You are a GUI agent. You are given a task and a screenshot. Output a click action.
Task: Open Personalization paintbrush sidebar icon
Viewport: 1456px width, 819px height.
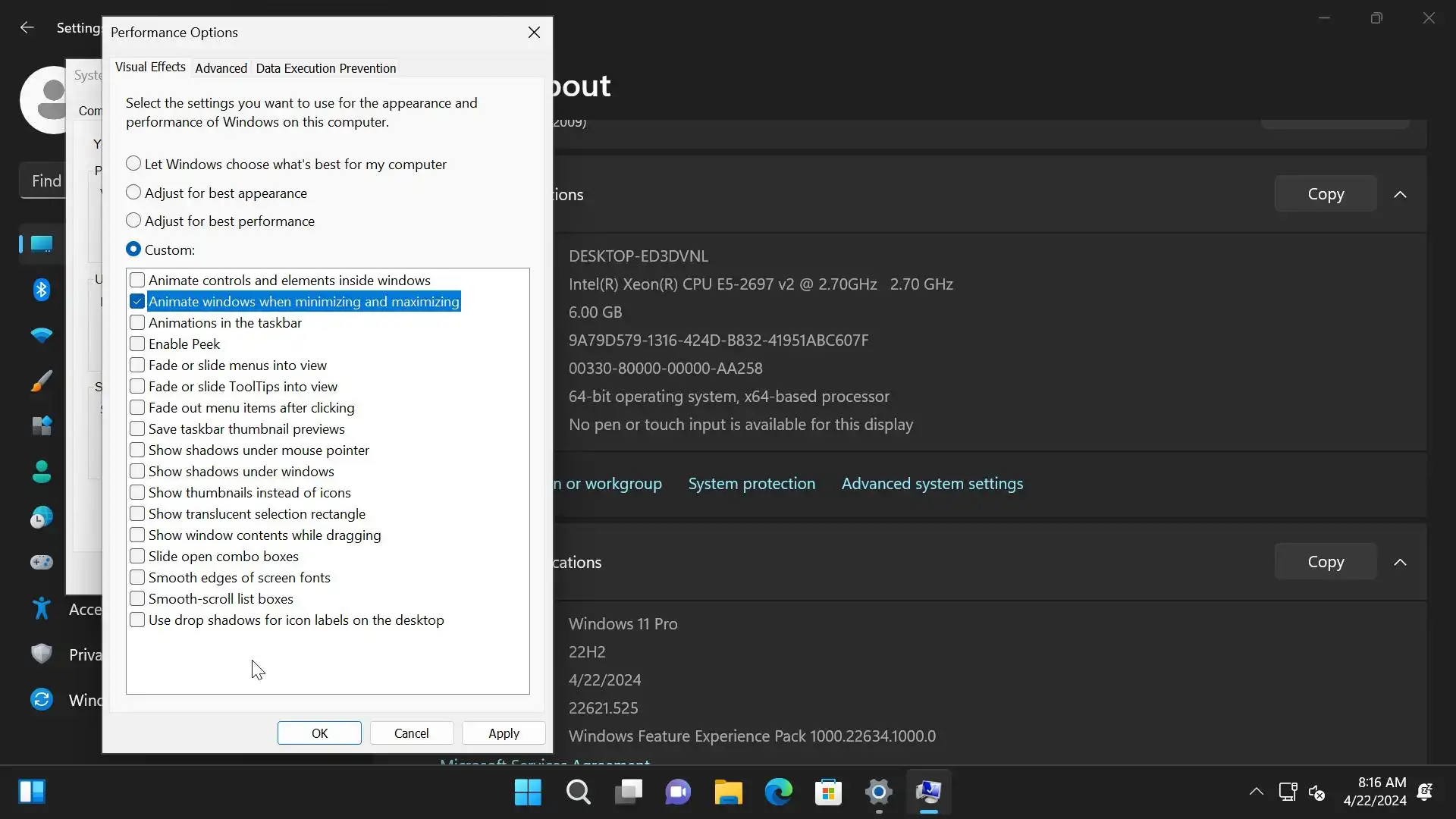(42, 381)
